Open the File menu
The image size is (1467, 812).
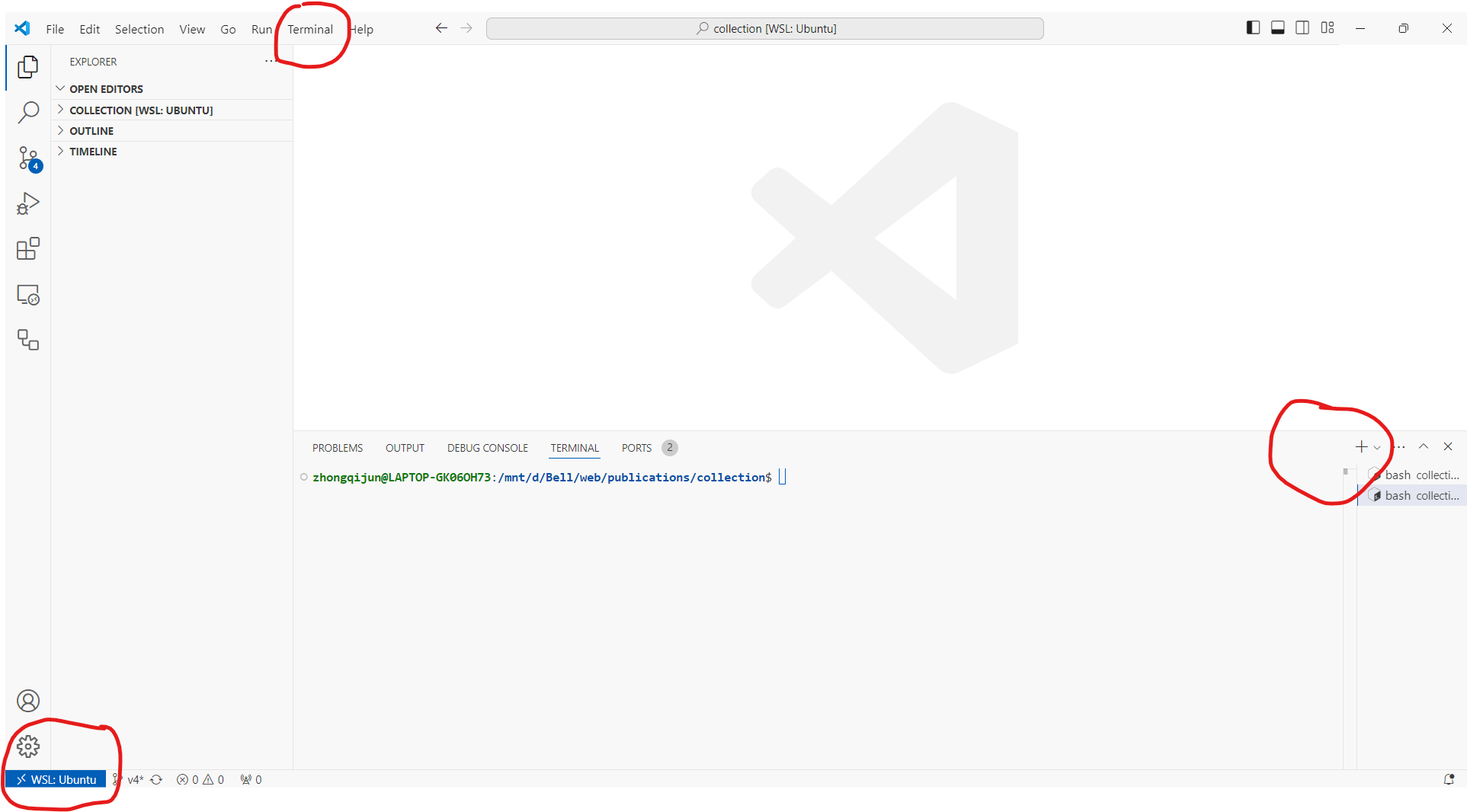tap(55, 29)
